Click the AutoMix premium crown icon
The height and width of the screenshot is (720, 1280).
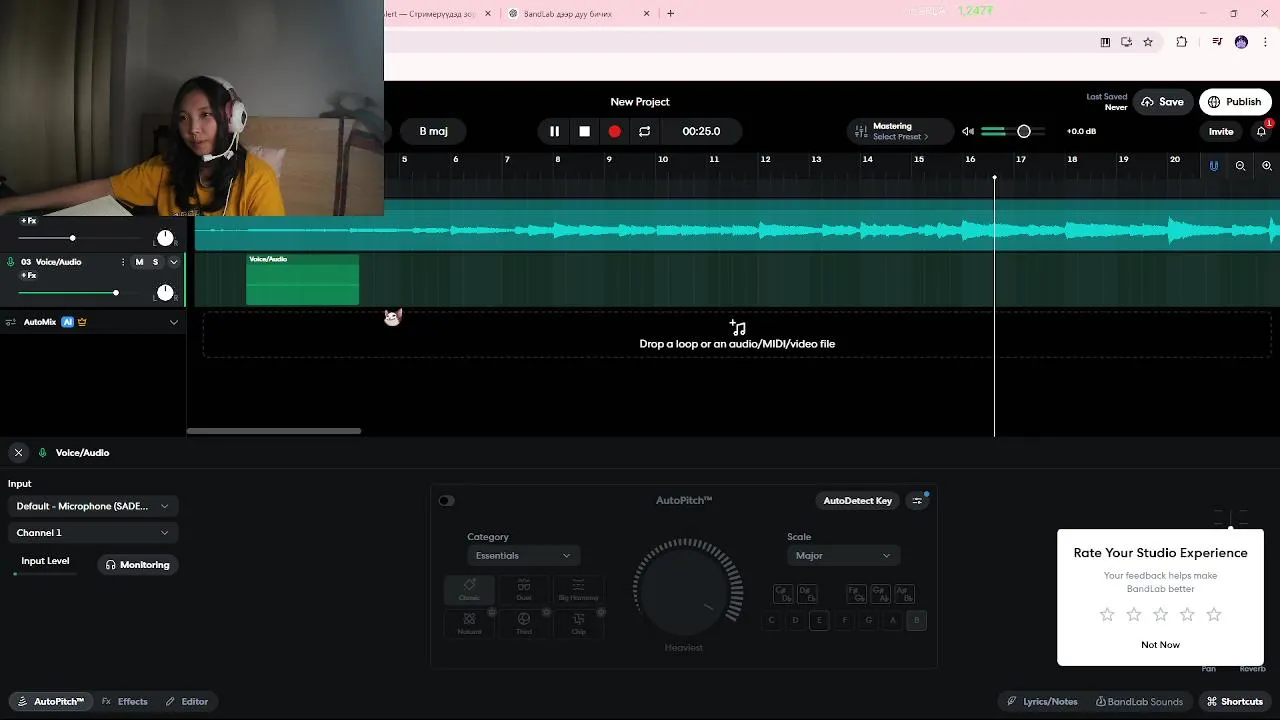pyautogui.click(x=82, y=322)
